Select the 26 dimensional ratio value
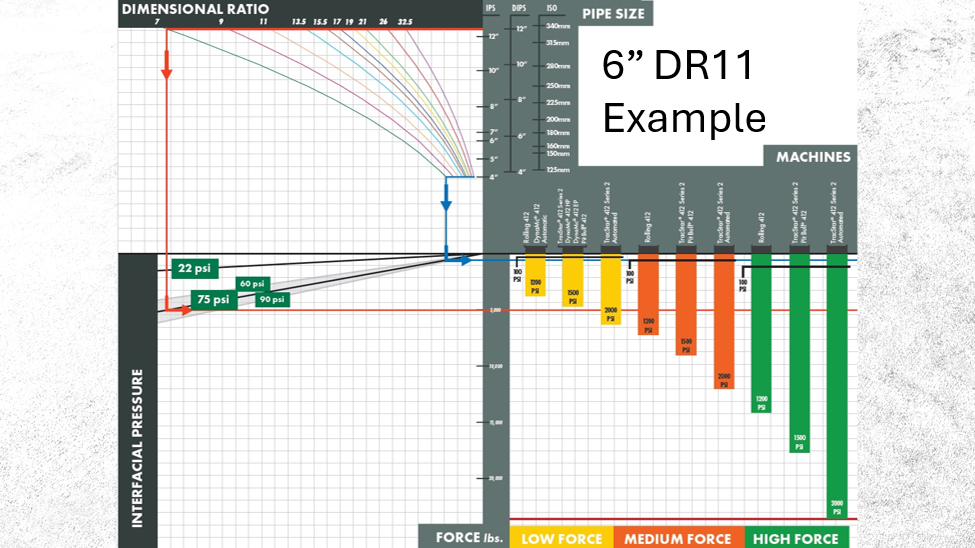The height and width of the screenshot is (548, 975). point(384,22)
